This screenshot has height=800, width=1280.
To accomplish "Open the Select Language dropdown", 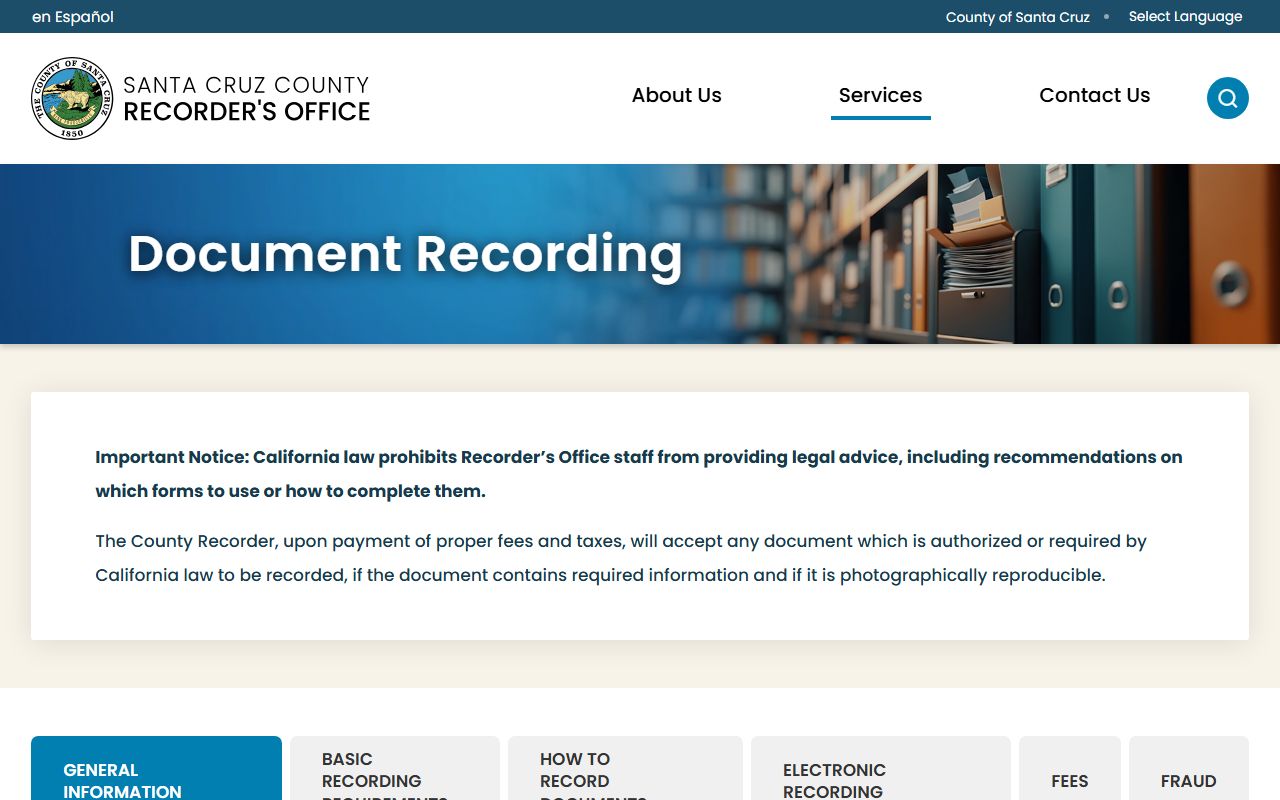I will click(1185, 16).
